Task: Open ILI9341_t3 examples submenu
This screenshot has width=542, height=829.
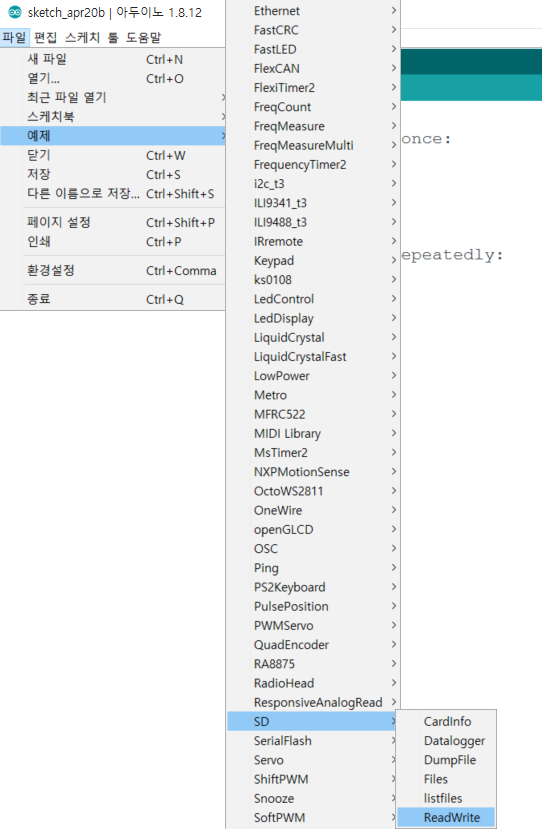Action: (313, 203)
